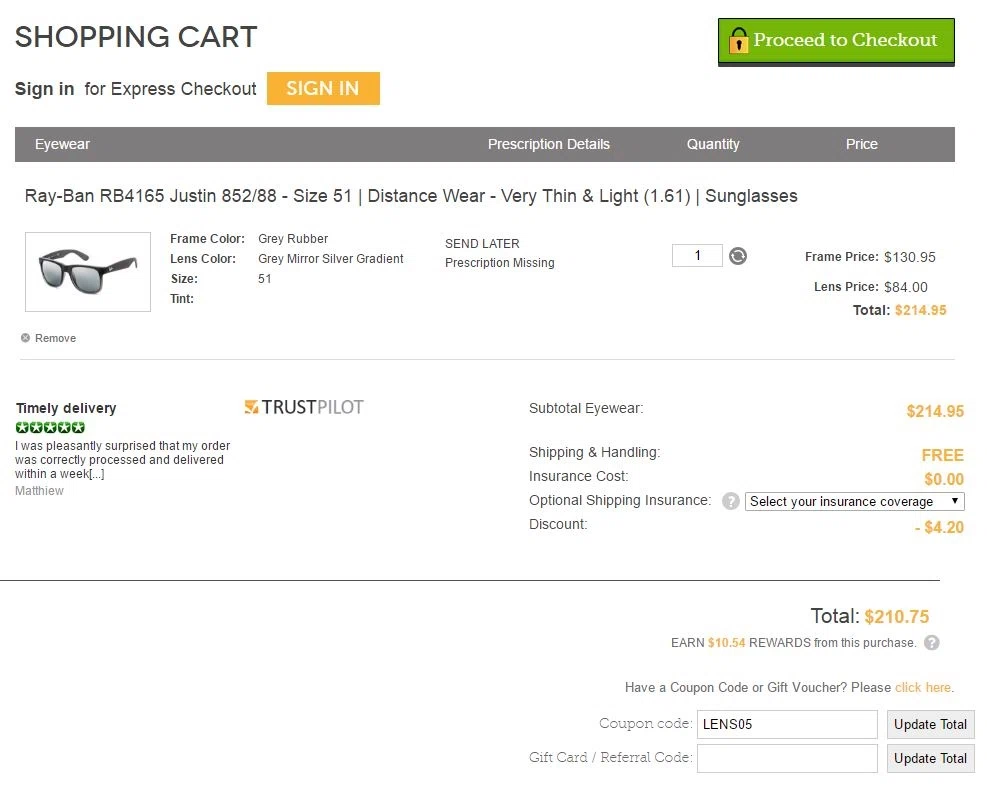Click Update Total next to Gift Card
Screen dimensions: 987x795
(x=930, y=758)
